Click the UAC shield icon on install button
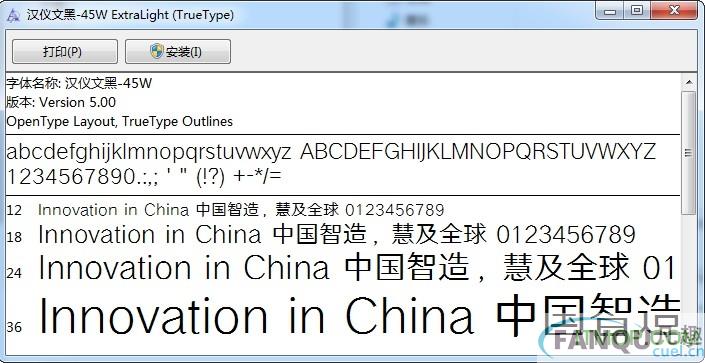 156,51
